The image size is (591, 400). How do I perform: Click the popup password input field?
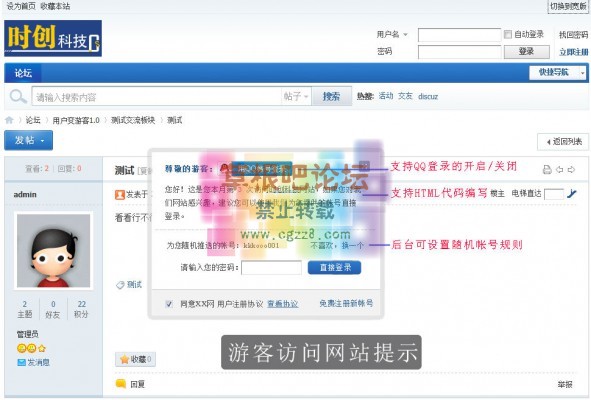click(x=271, y=268)
